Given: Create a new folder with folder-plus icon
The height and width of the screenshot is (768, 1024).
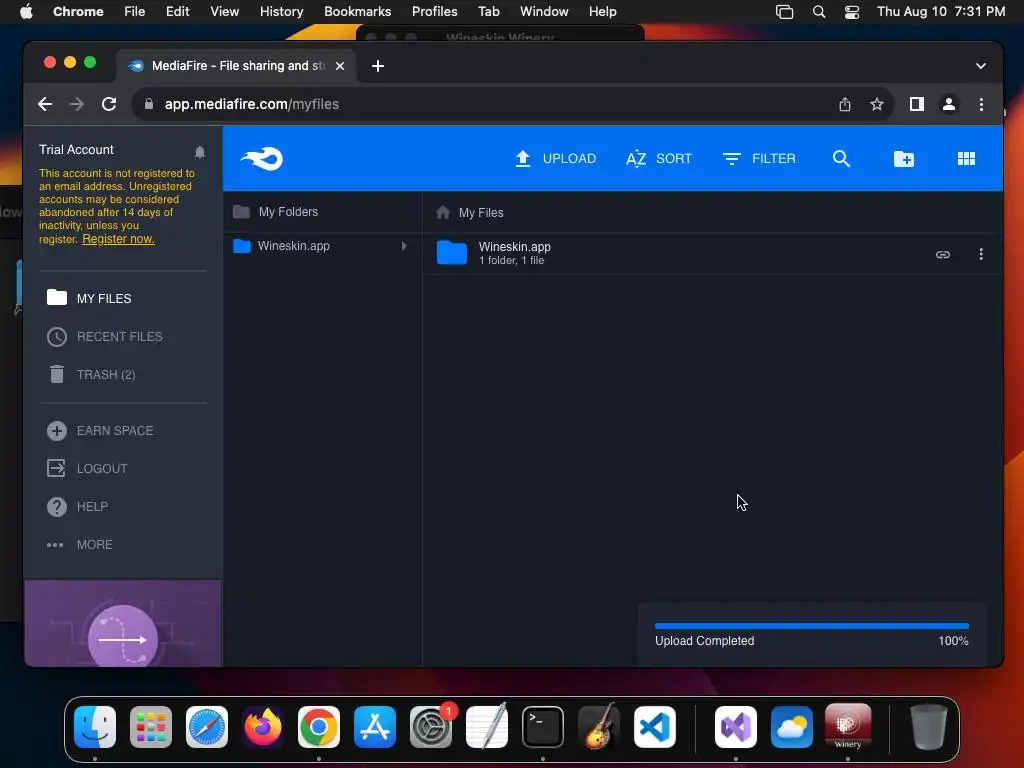Looking at the screenshot, I should tap(904, 159).
